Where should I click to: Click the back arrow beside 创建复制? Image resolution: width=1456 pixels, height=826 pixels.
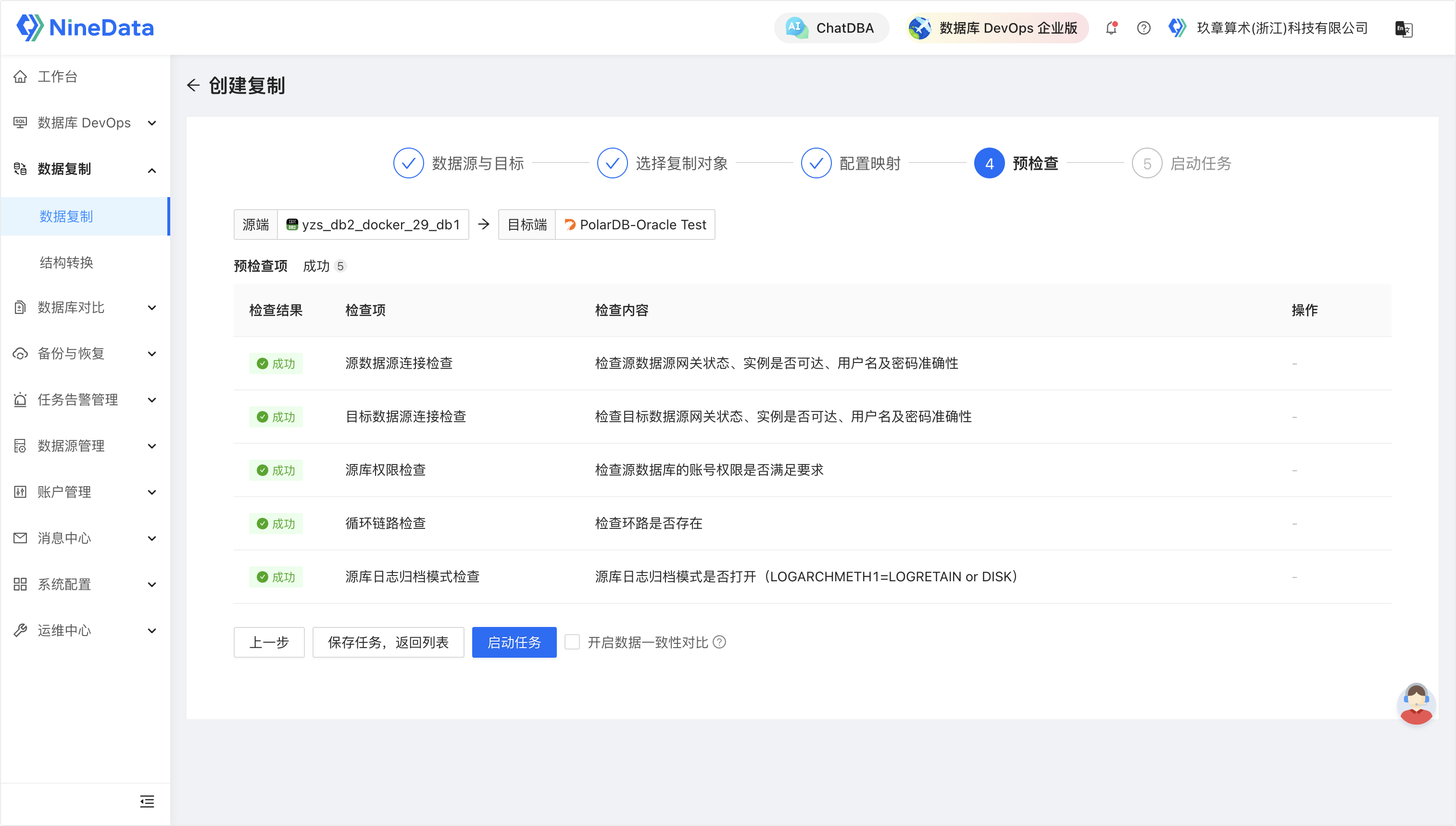click(193, 86)
